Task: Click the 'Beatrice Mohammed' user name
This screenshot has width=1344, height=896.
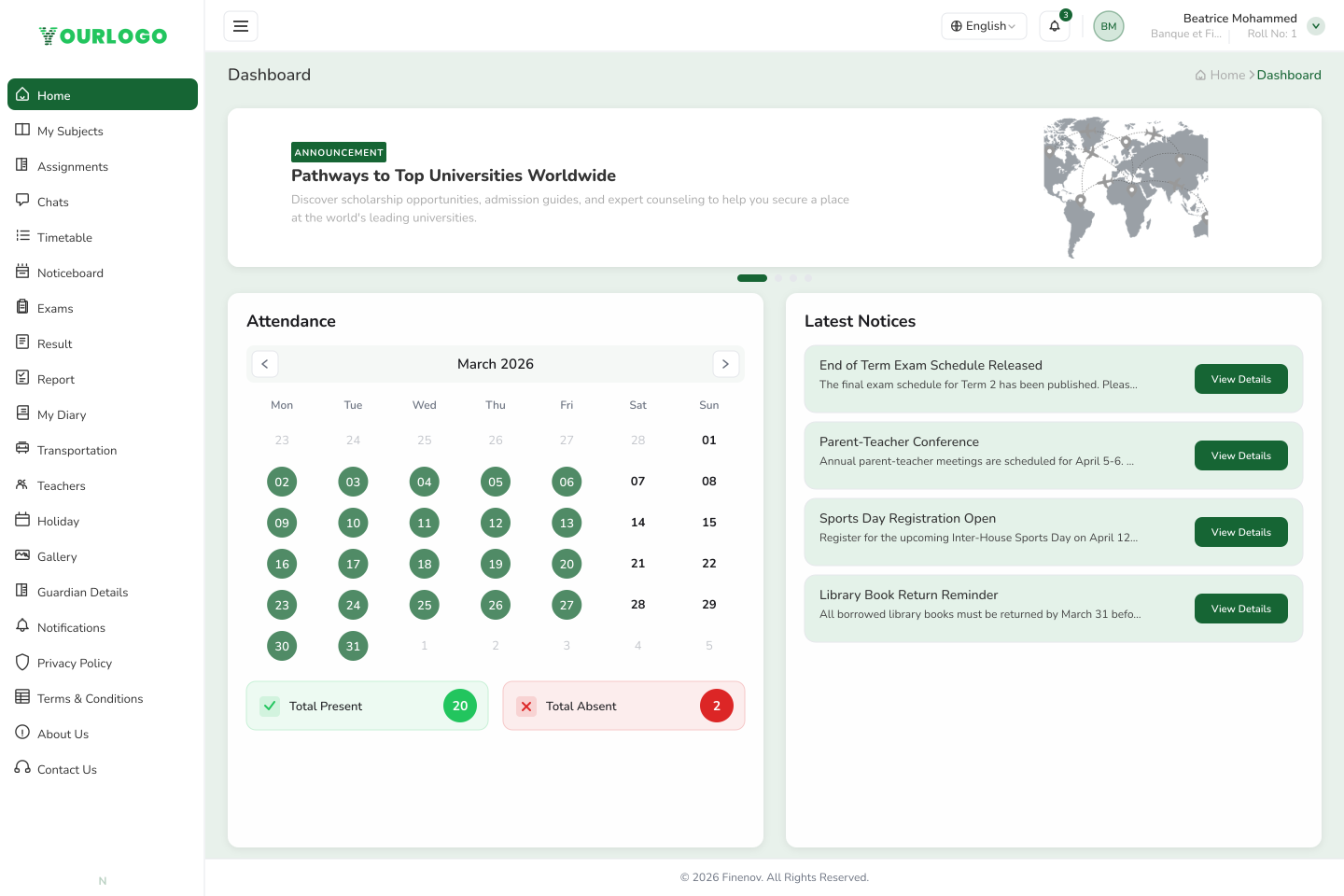Action: (1239, 18)
